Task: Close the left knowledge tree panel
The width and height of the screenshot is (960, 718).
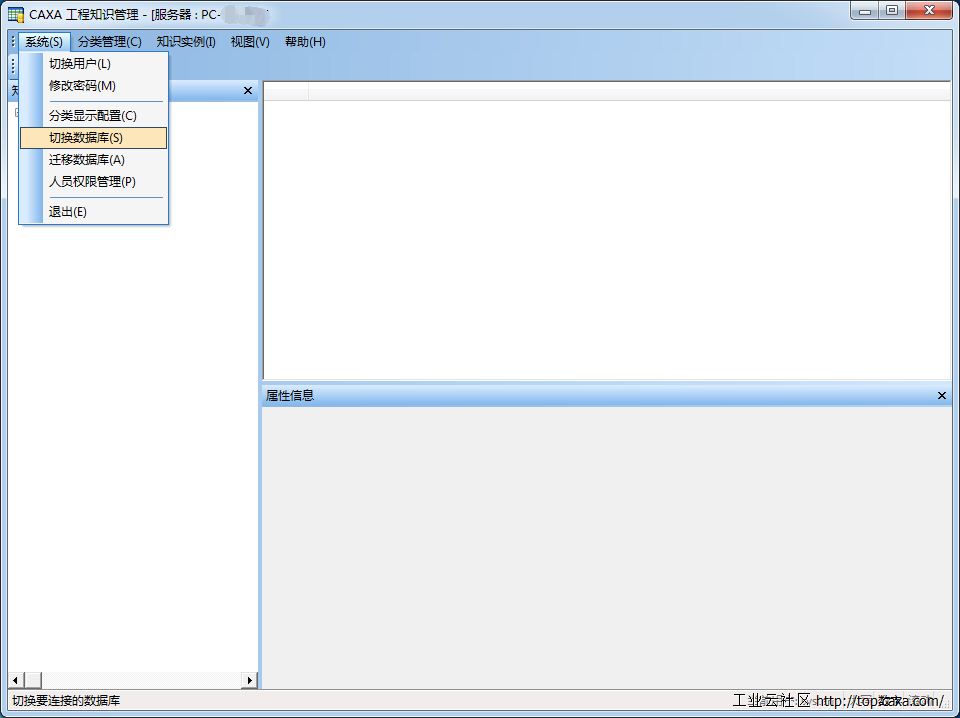Action: (248, 91)
